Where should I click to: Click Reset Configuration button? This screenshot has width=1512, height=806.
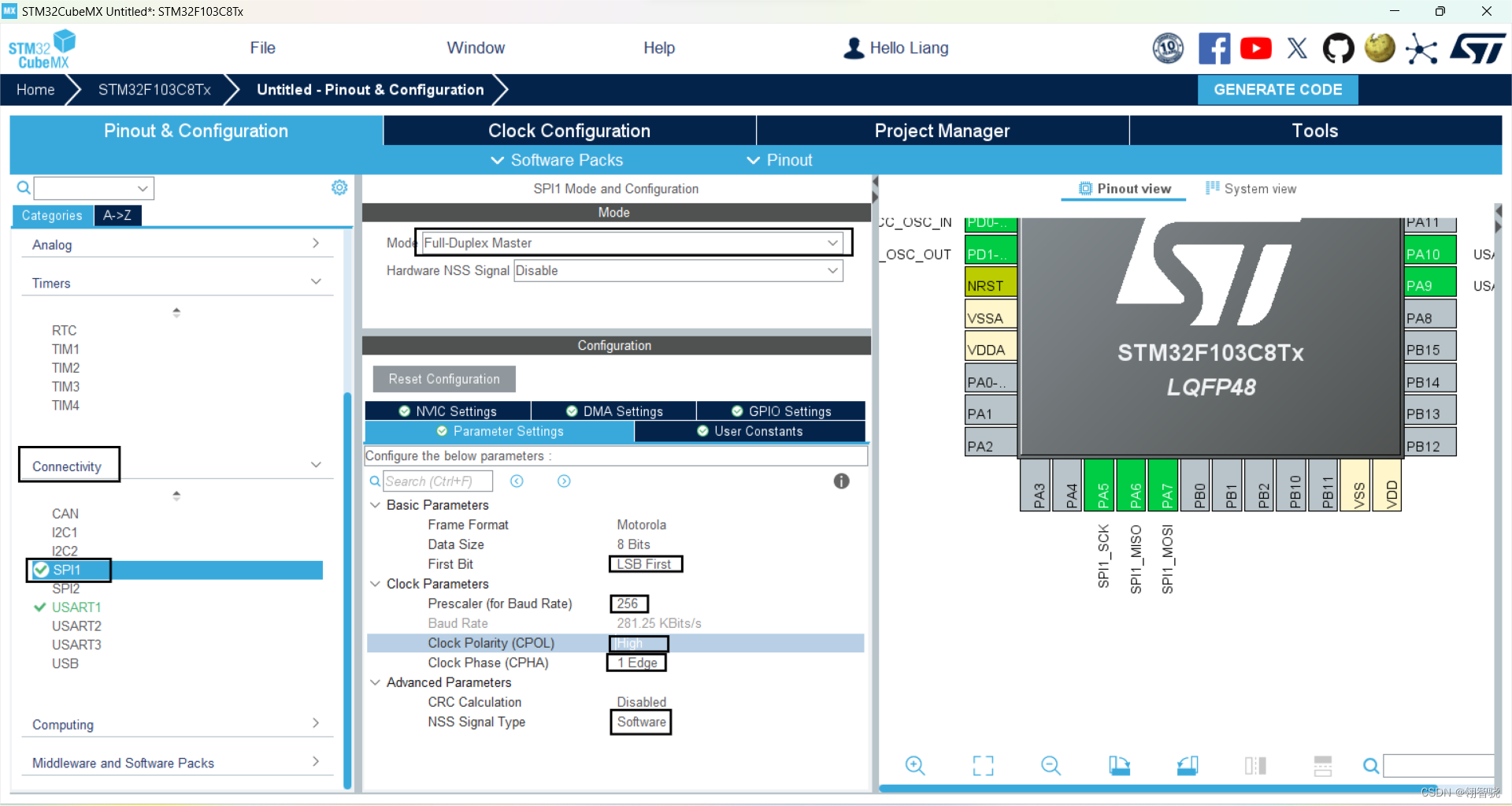pos(444,379)
